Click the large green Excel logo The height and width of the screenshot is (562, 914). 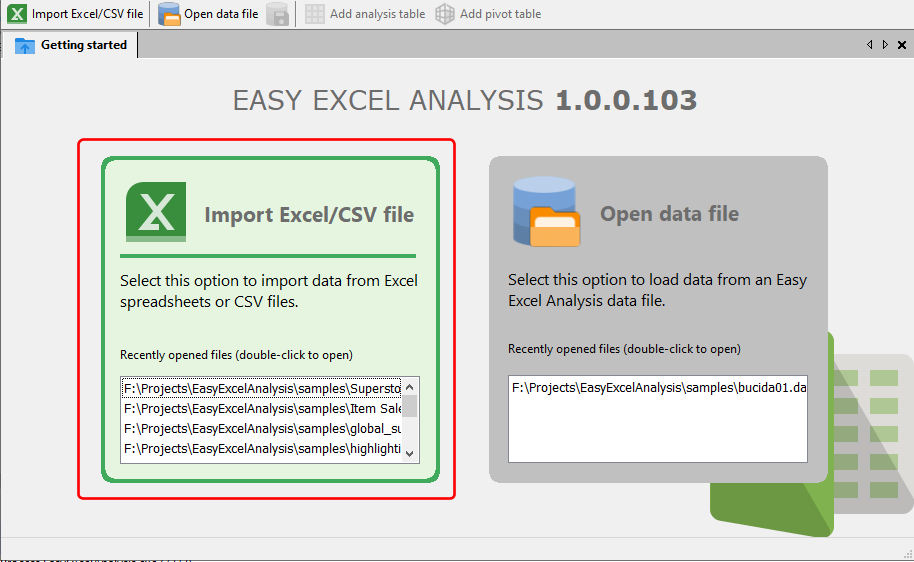(156, 211)
